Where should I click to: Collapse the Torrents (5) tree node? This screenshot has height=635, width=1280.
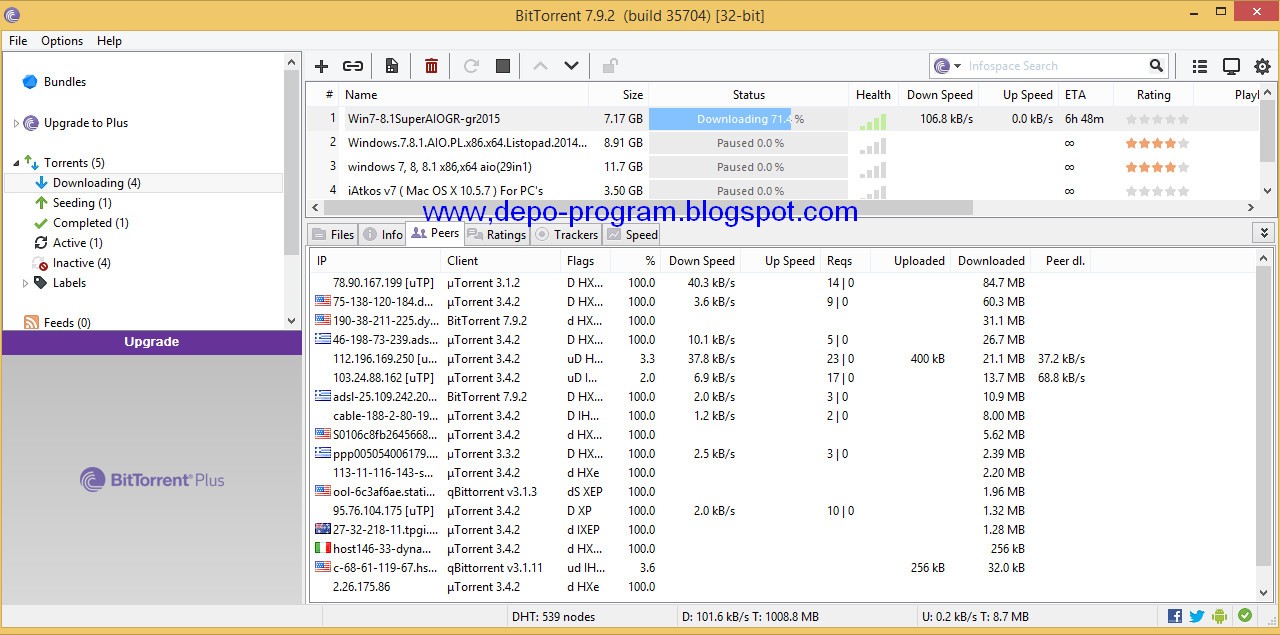click(16, 163)
